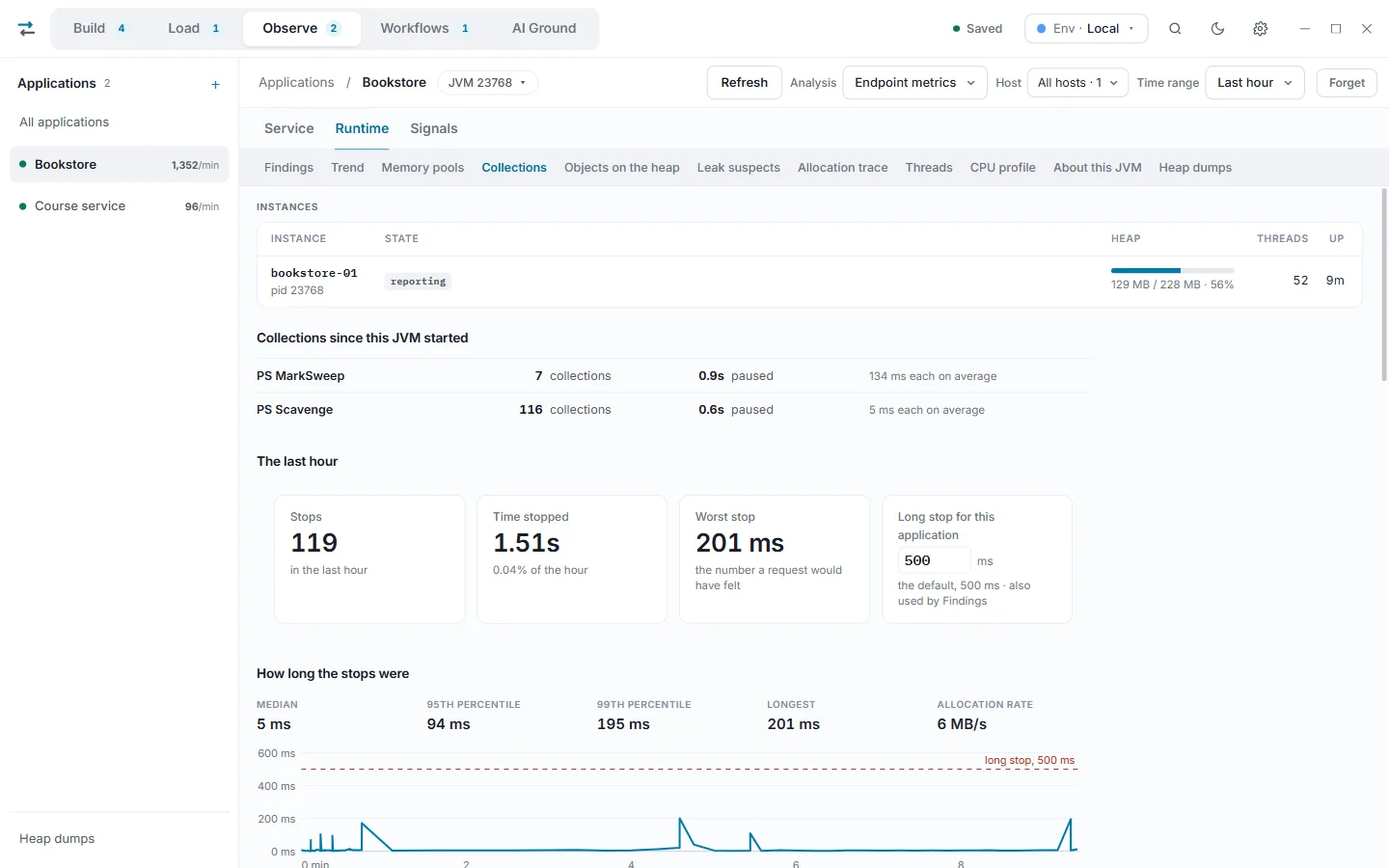Toggle dark mode with the moon icon

coord(1217,29)
